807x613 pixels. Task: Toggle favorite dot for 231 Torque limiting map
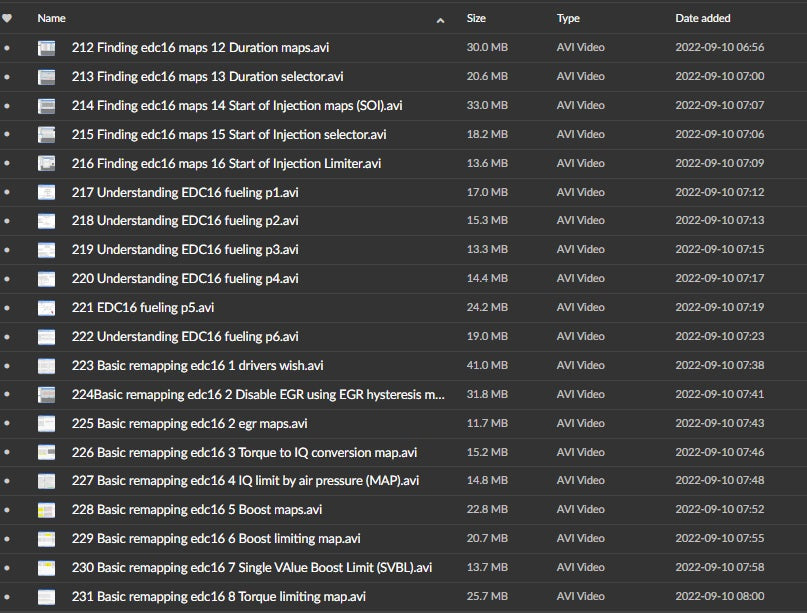8,597
